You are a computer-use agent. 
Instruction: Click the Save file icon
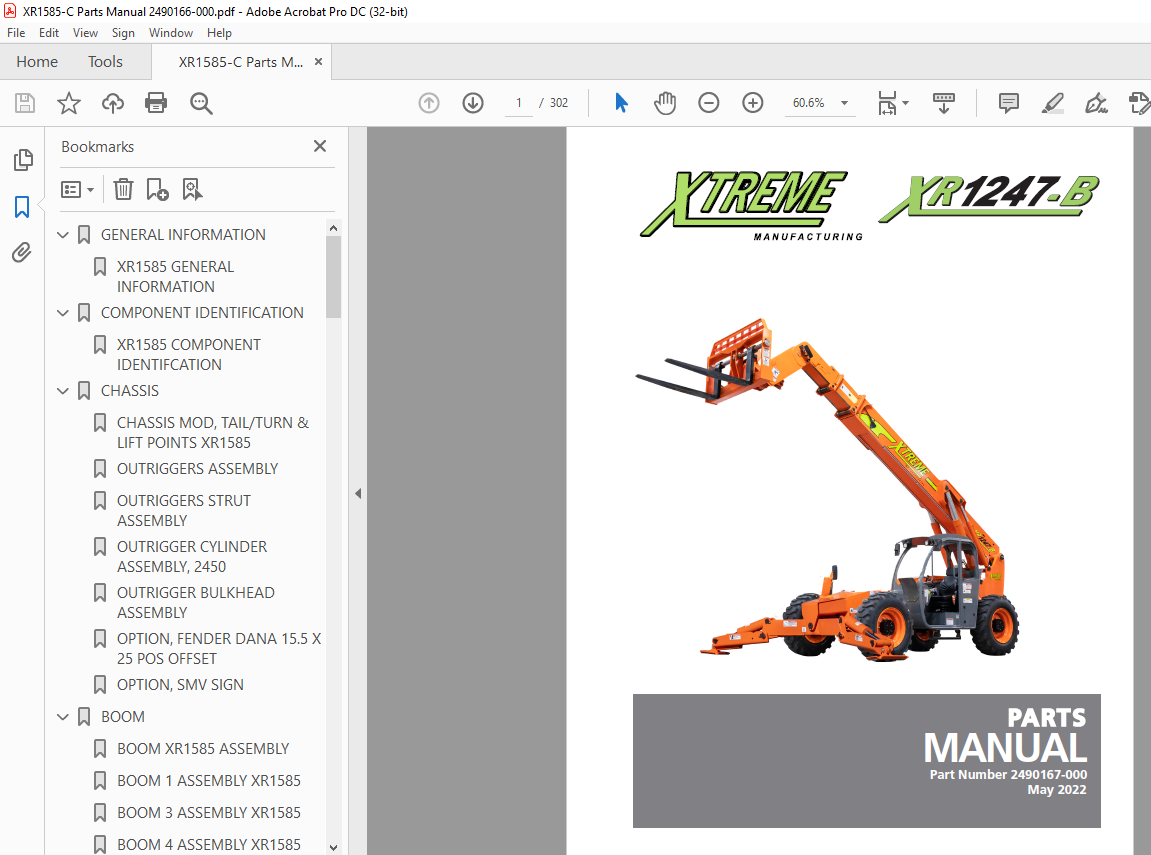click(x=25, y=103)
